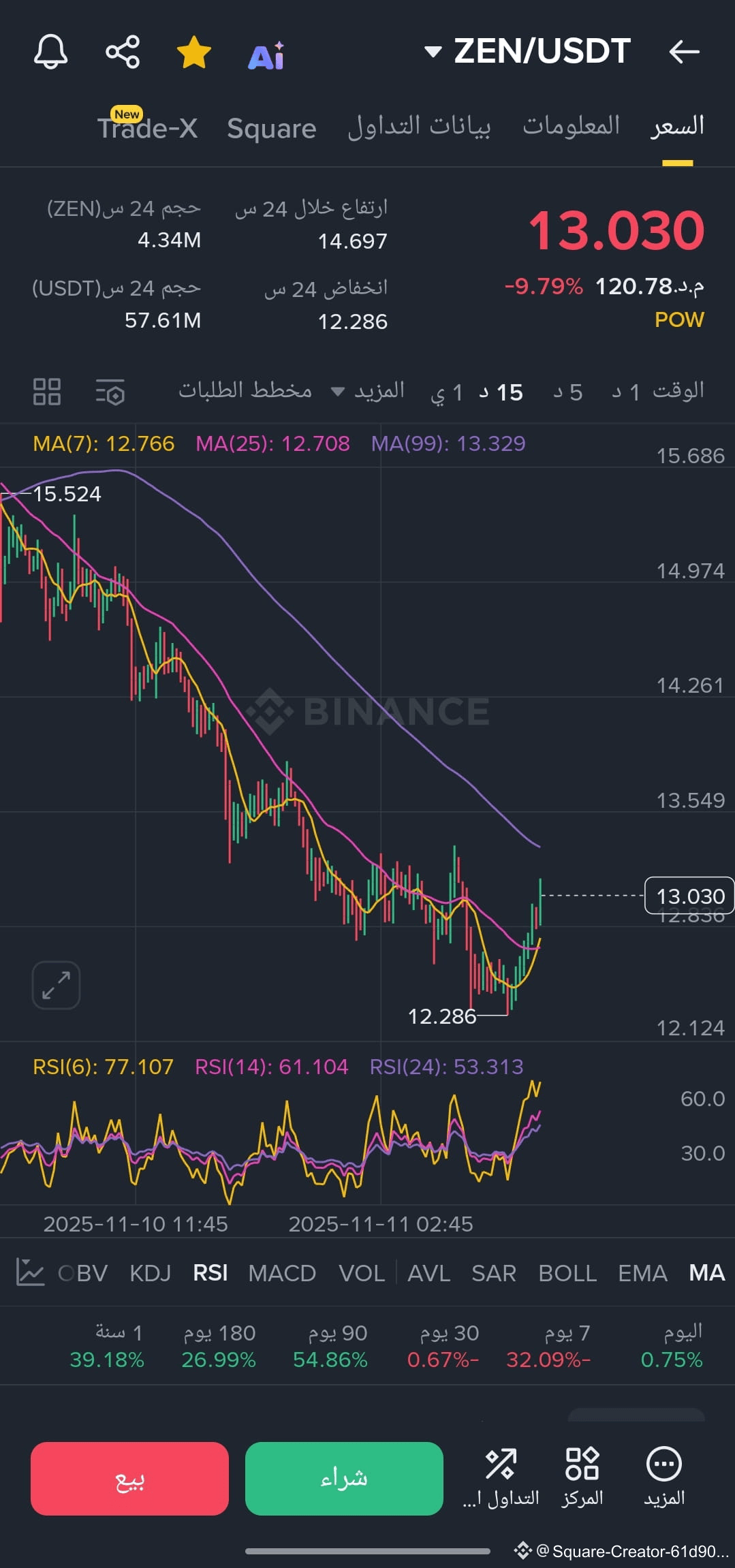Tap the اليوم 0.75% performance
The image size is (735, 1568).
tap(672, 1346)
